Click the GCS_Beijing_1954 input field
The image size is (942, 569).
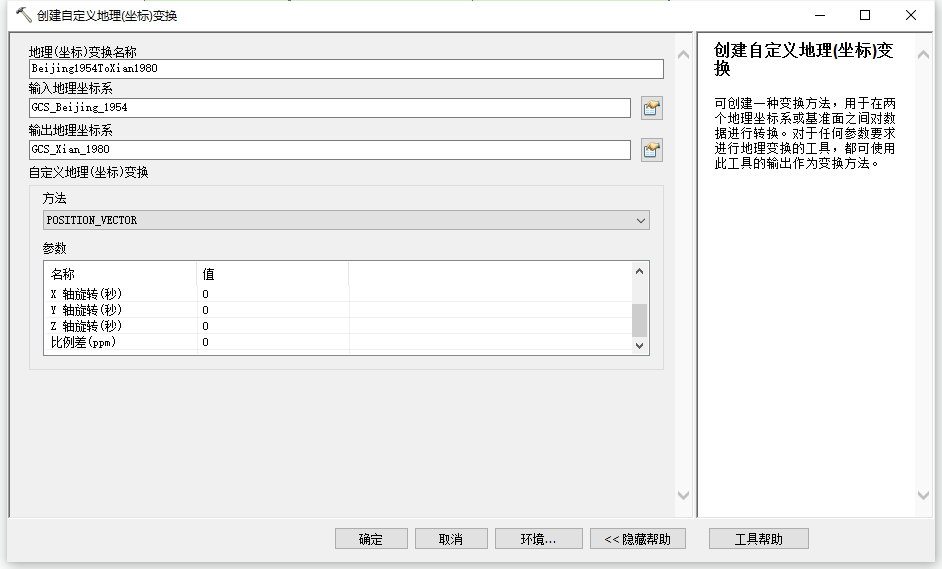(x=330, y=108)
